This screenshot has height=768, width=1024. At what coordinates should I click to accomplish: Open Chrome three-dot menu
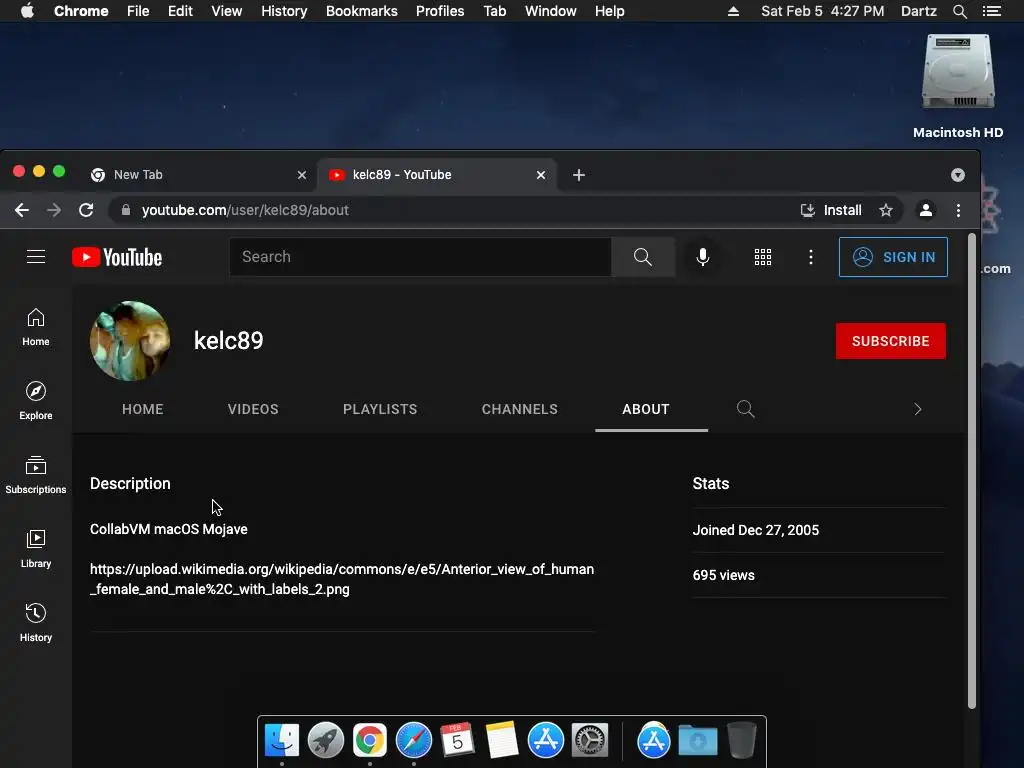click(x=958, y=210)
